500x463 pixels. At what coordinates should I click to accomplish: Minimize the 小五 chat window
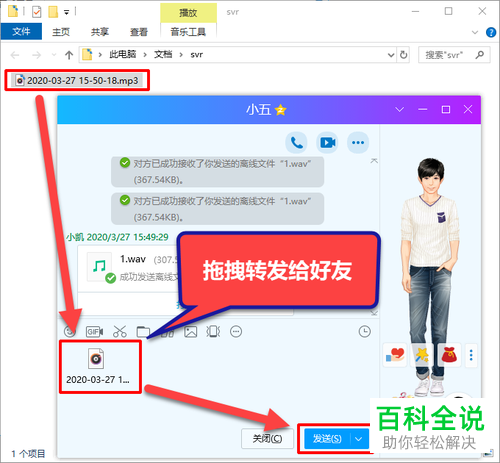pyautogui.click(x=423, y=109)
